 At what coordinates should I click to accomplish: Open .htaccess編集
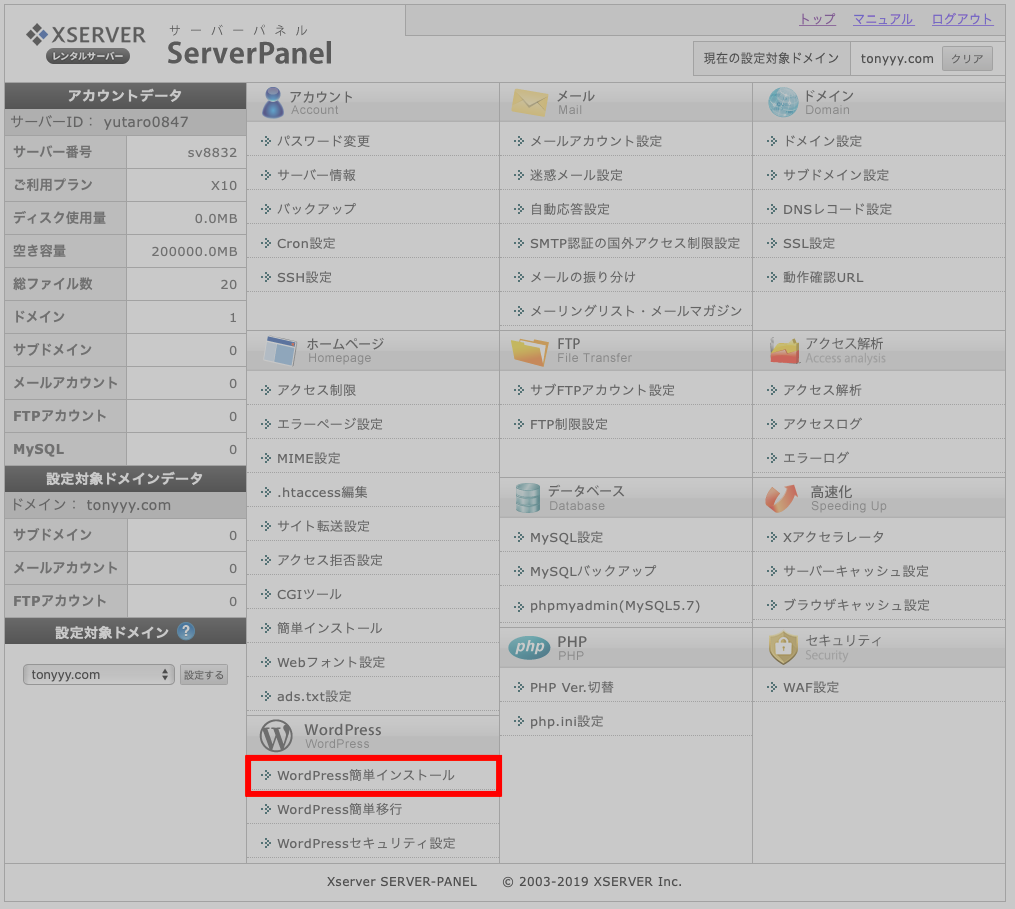coord(322,492)
